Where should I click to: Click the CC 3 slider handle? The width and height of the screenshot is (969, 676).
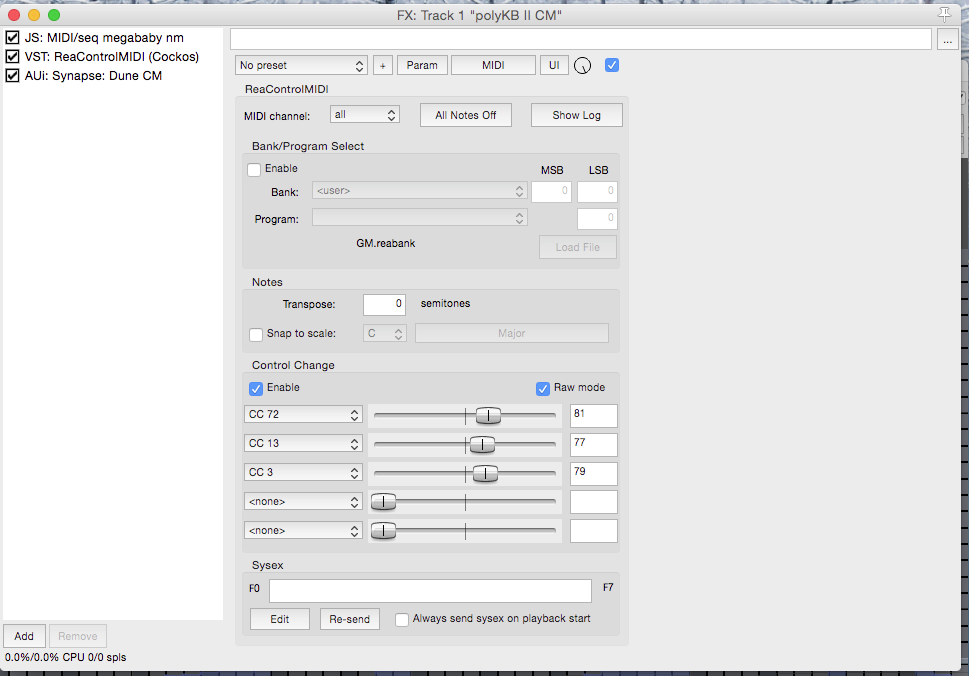pyautogui.click(x=485, y=474)
